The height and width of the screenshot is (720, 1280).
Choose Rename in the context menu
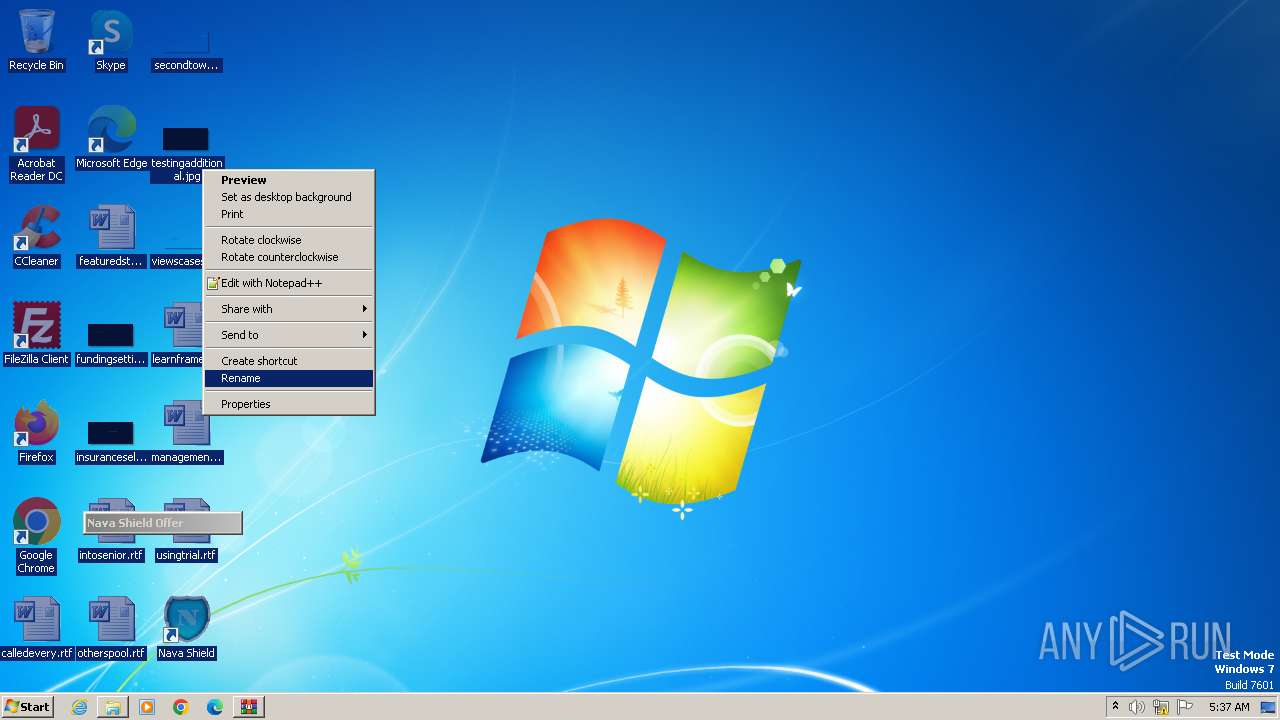[289, 378]
